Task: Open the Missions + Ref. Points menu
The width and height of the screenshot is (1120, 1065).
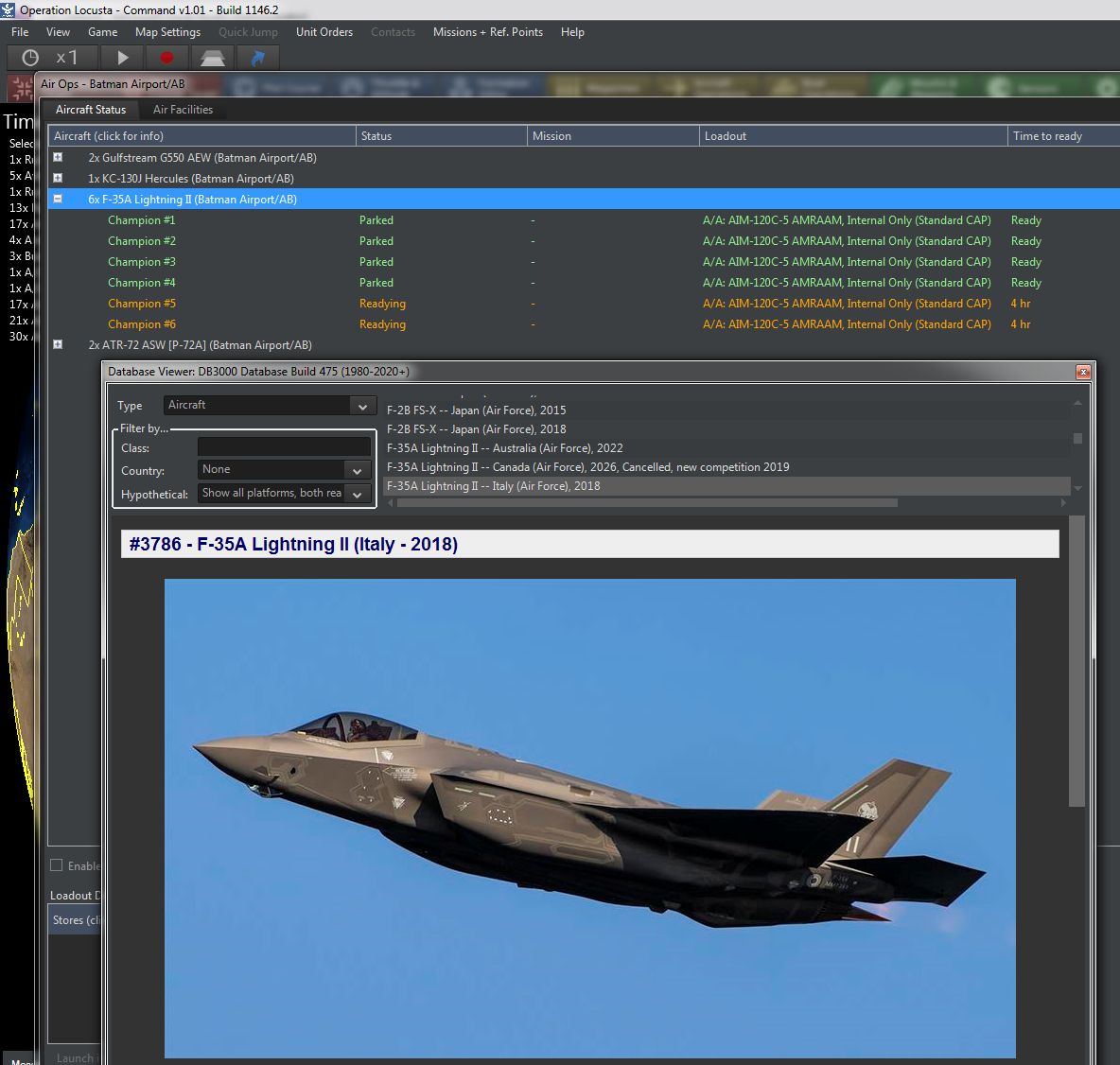Action: [x=487, y=32]
